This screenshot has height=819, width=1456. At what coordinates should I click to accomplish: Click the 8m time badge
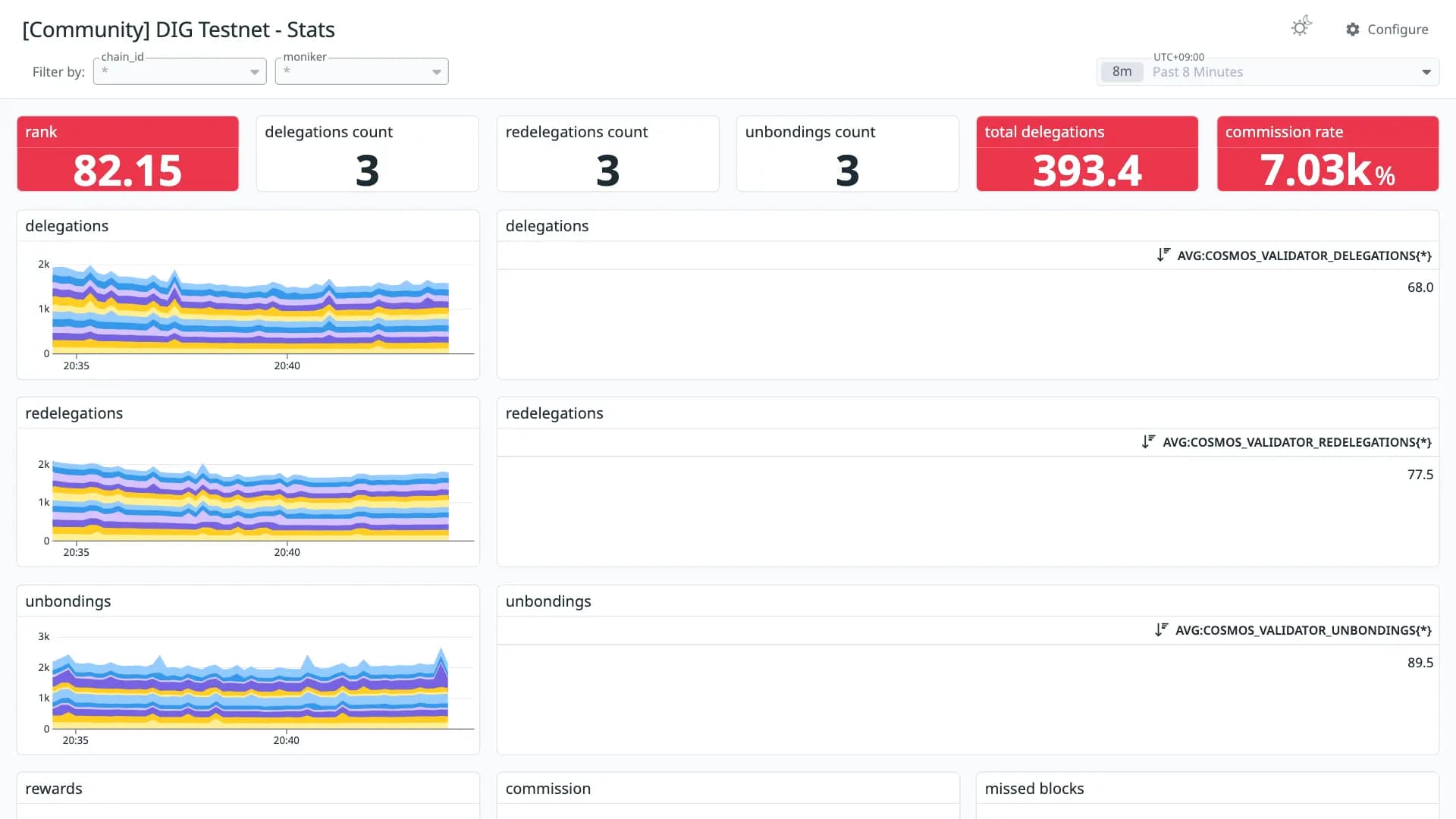pos(1122,72)
